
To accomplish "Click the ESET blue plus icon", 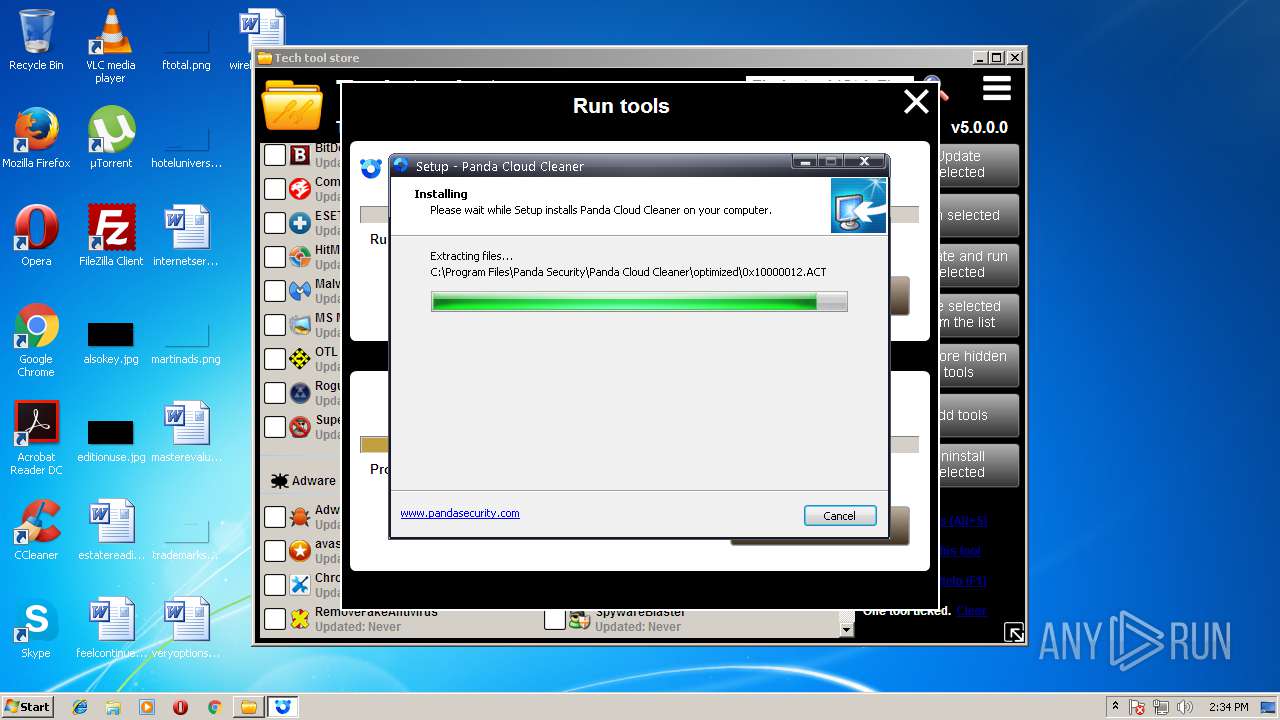I will [x=300, y=223].
